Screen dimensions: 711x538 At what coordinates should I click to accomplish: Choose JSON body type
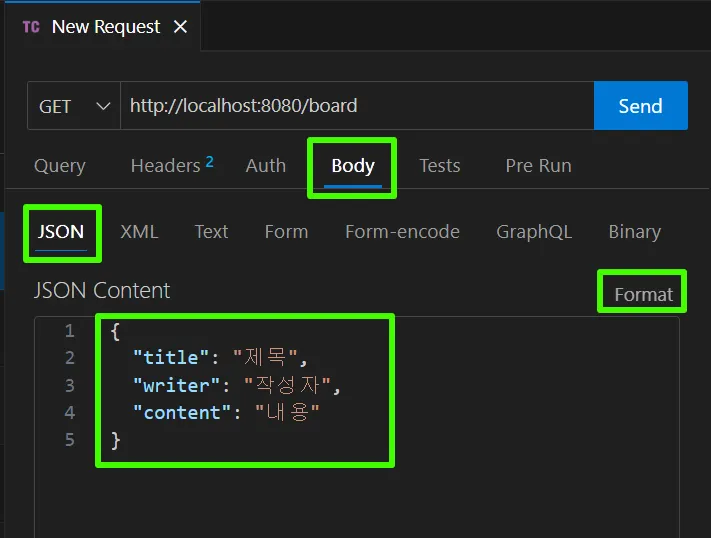click(61, 232)
